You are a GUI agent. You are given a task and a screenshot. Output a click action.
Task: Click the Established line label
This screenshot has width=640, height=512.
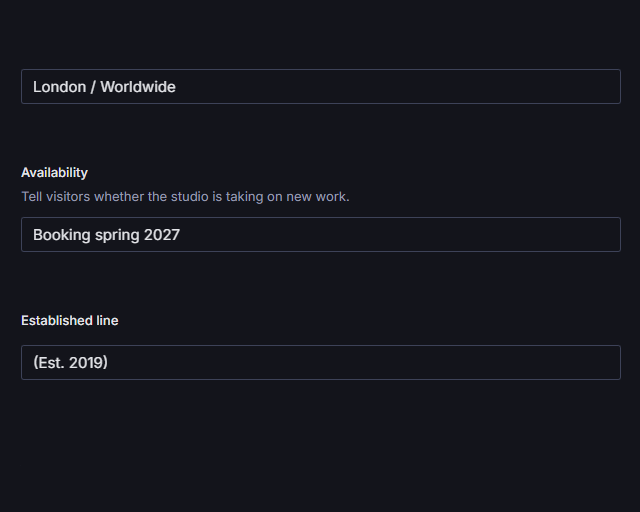pos(70,321)
